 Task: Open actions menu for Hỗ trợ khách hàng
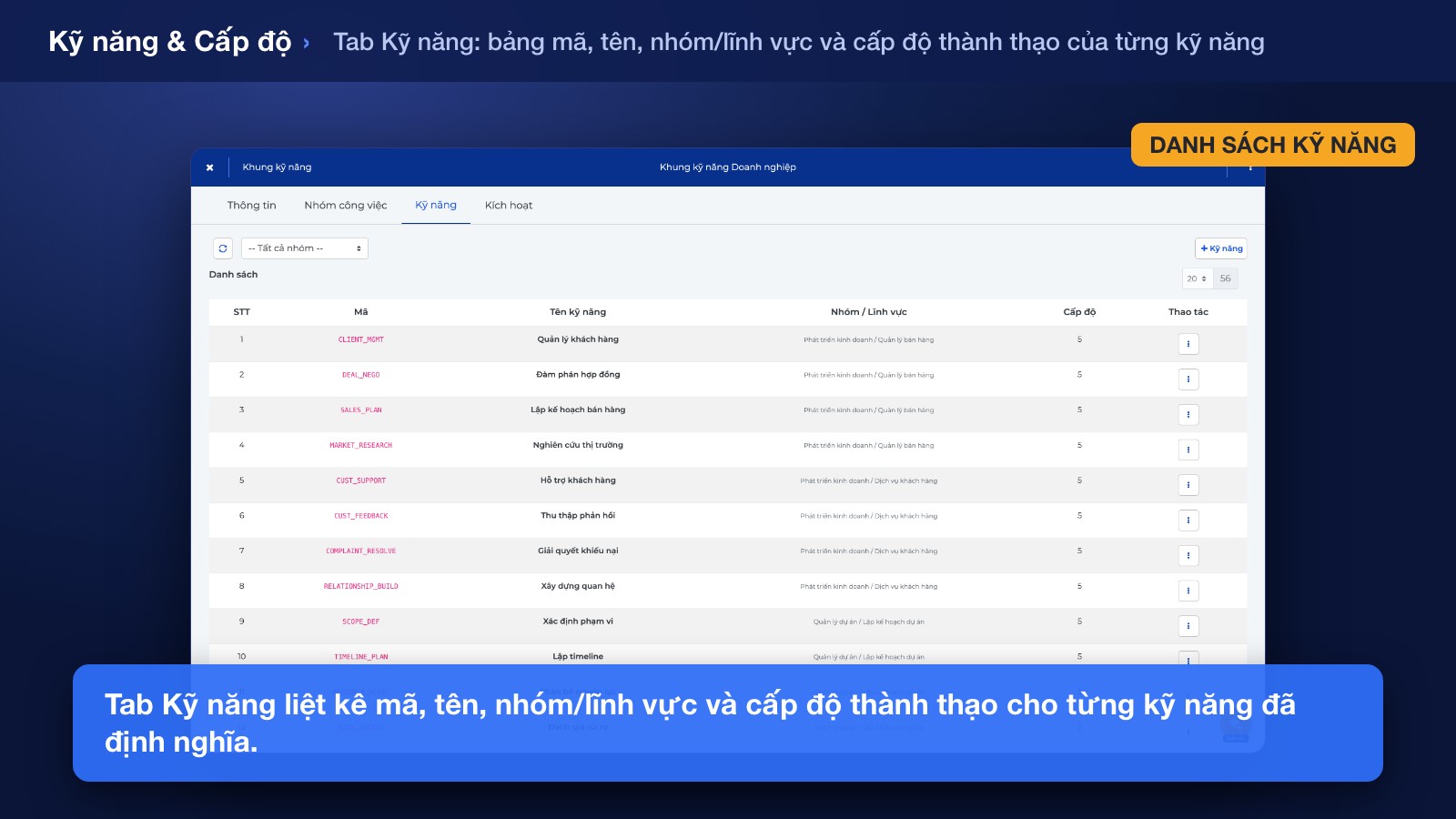coord(1188,485)
